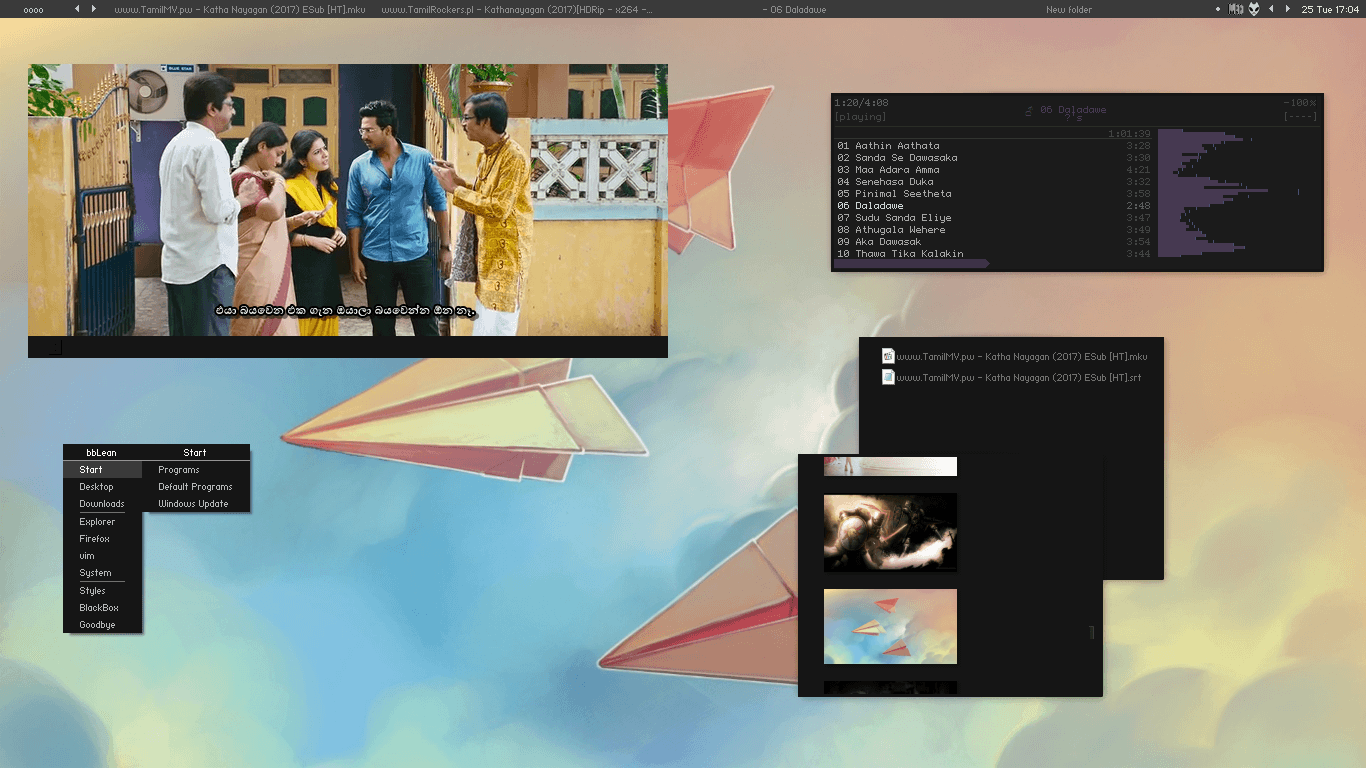Click the .srt file icon in the folder window
This screenshot has height=768, width=1366.
(x=888, y=377)
